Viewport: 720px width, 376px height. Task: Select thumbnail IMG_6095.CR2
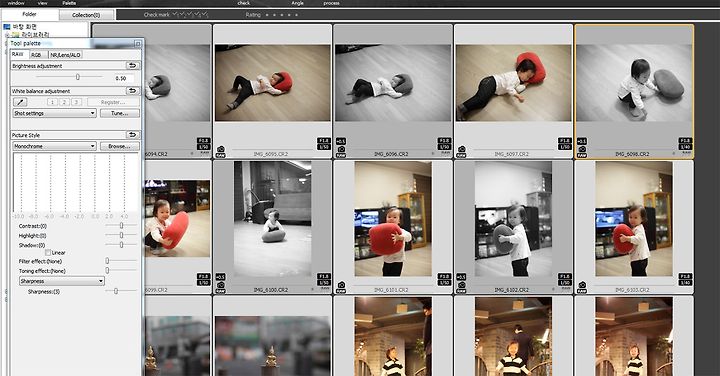[272, 91]
